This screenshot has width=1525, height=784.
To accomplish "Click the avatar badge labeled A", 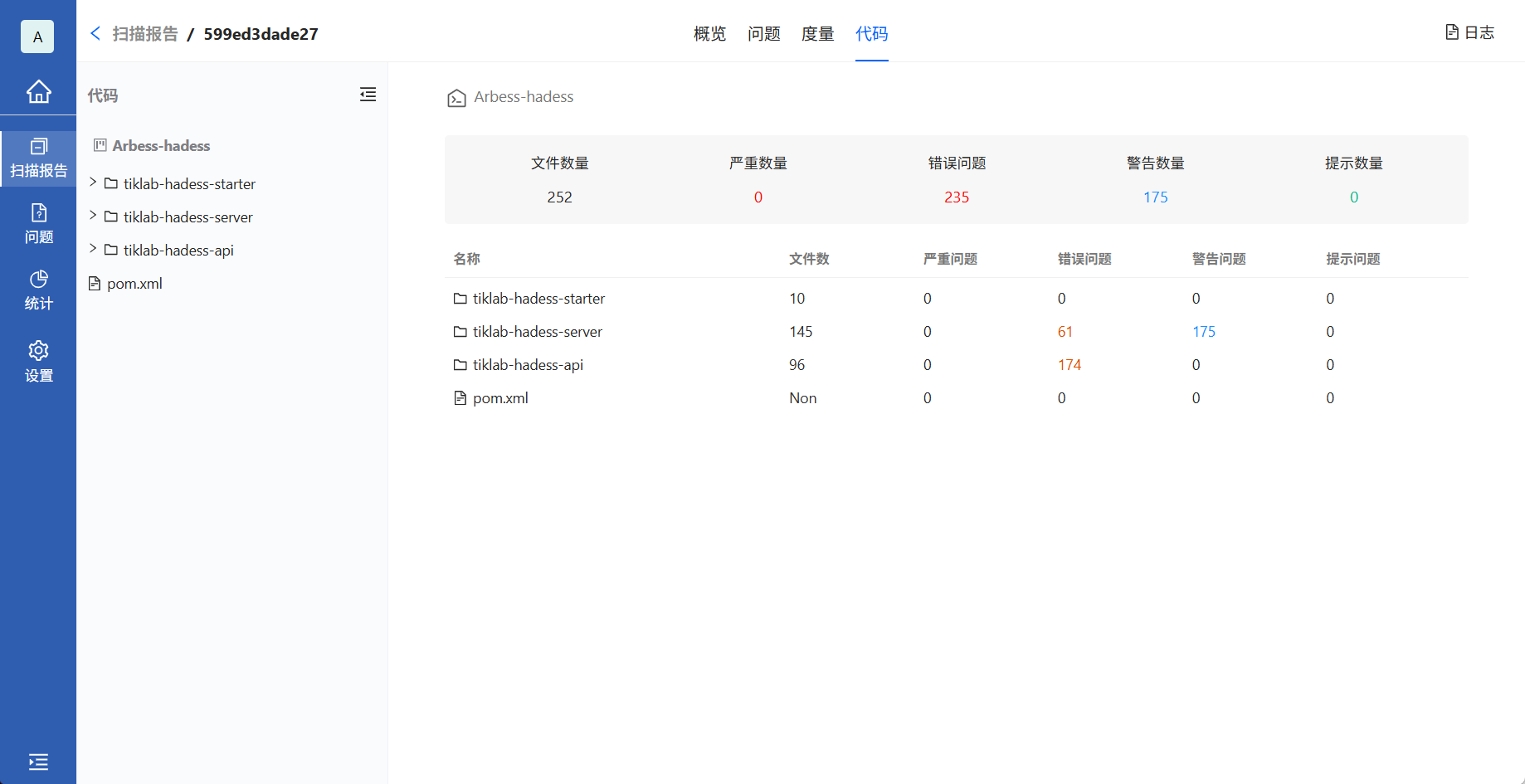I will pyautogui.click(x=37, y=37).
